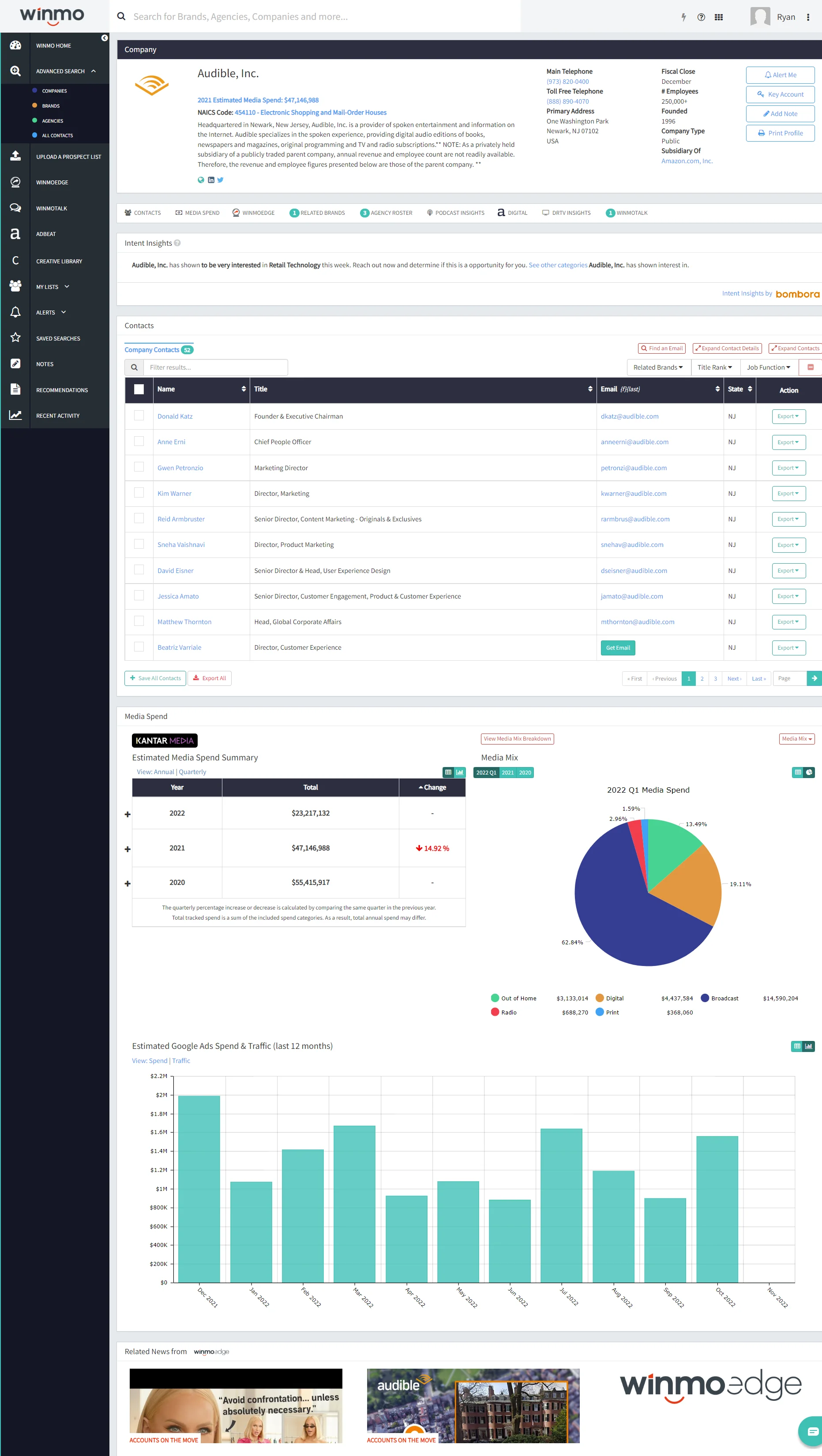Image resolution: width=822 pixels, height=1456 pixels.
Task: Open the user menu three-dot icon
Action: (x=808, y=17)
